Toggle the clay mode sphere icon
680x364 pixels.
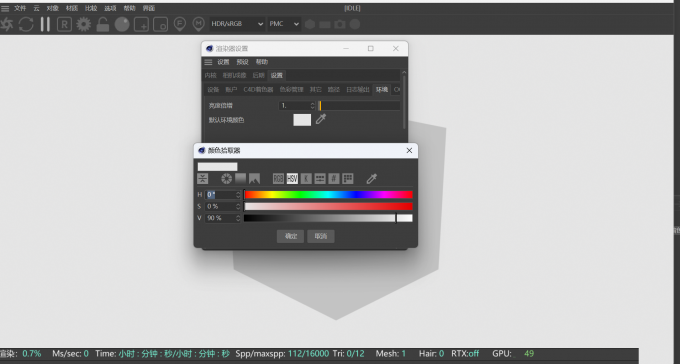pos(122,24)
